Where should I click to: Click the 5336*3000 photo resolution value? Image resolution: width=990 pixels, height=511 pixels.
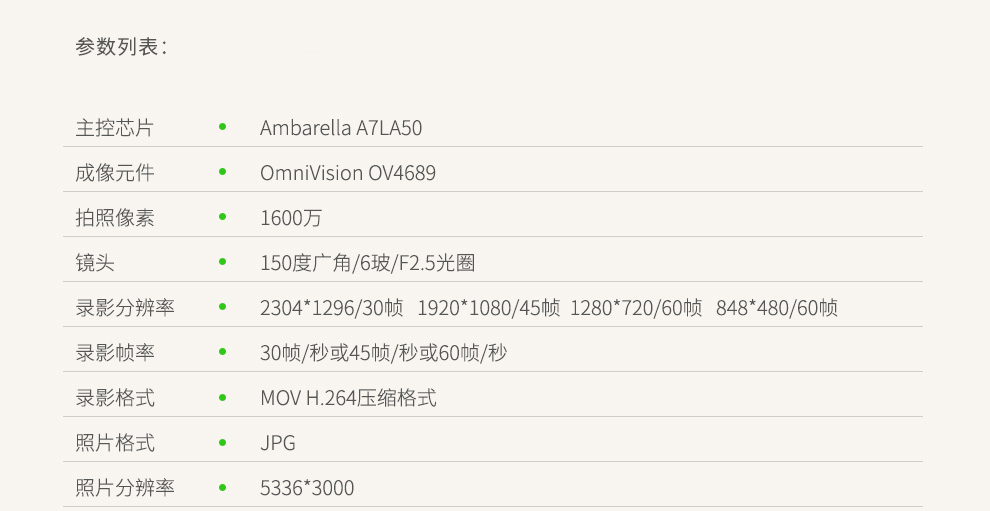tap(307, 488)
